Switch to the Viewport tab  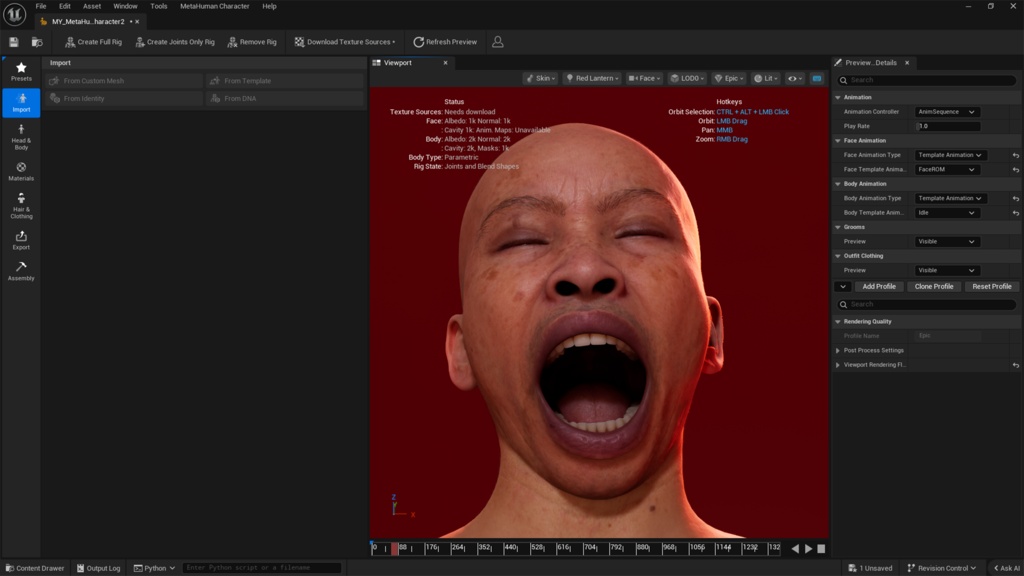click(398, 63)
